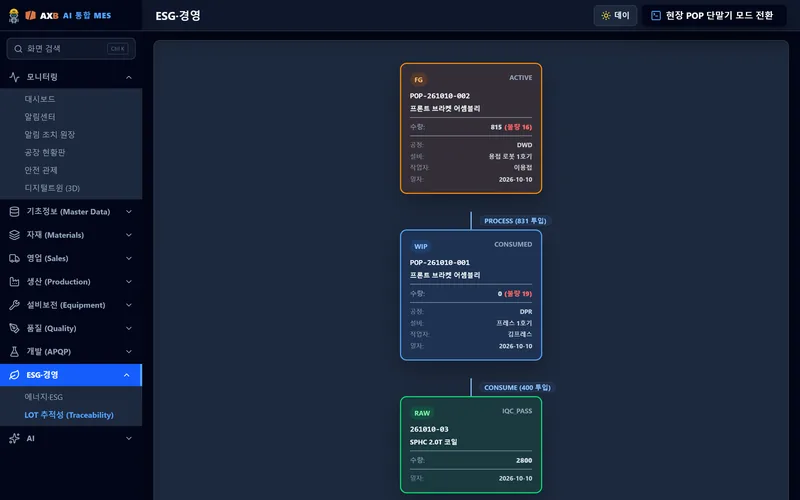Viewport: 800px width, 500px height.
Task: Open the 에너지·ESG submenu item
Action: point(44,397)
